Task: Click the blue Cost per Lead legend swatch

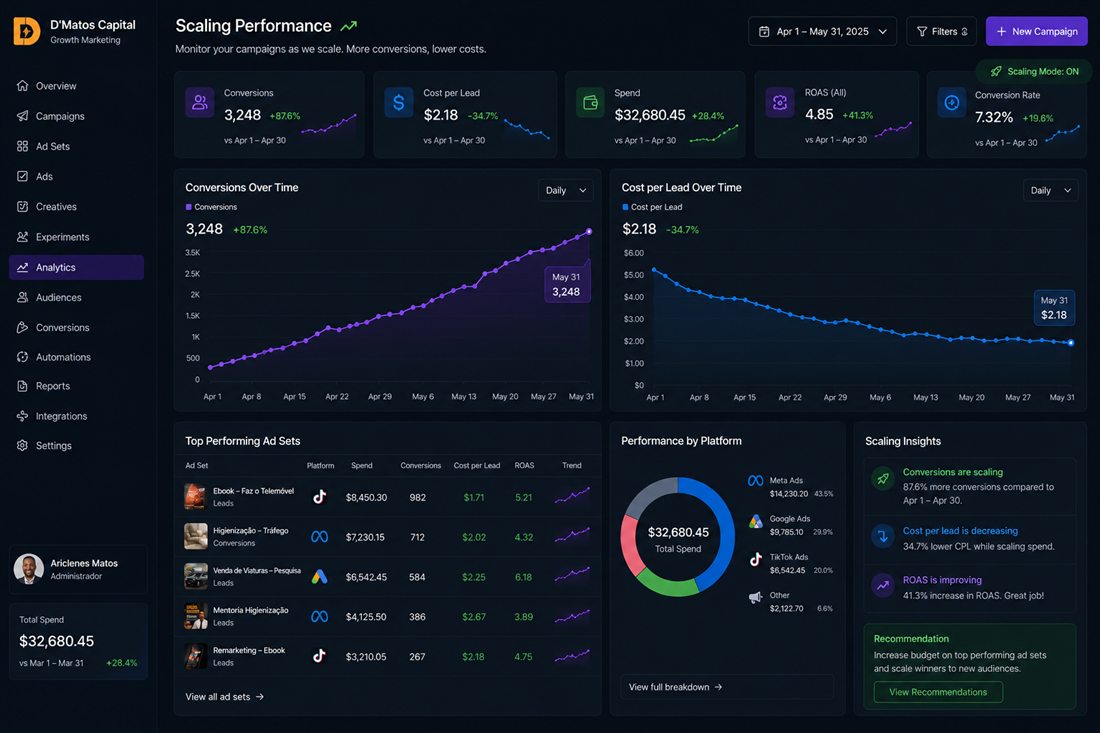Action: click(x=625, y=207)
